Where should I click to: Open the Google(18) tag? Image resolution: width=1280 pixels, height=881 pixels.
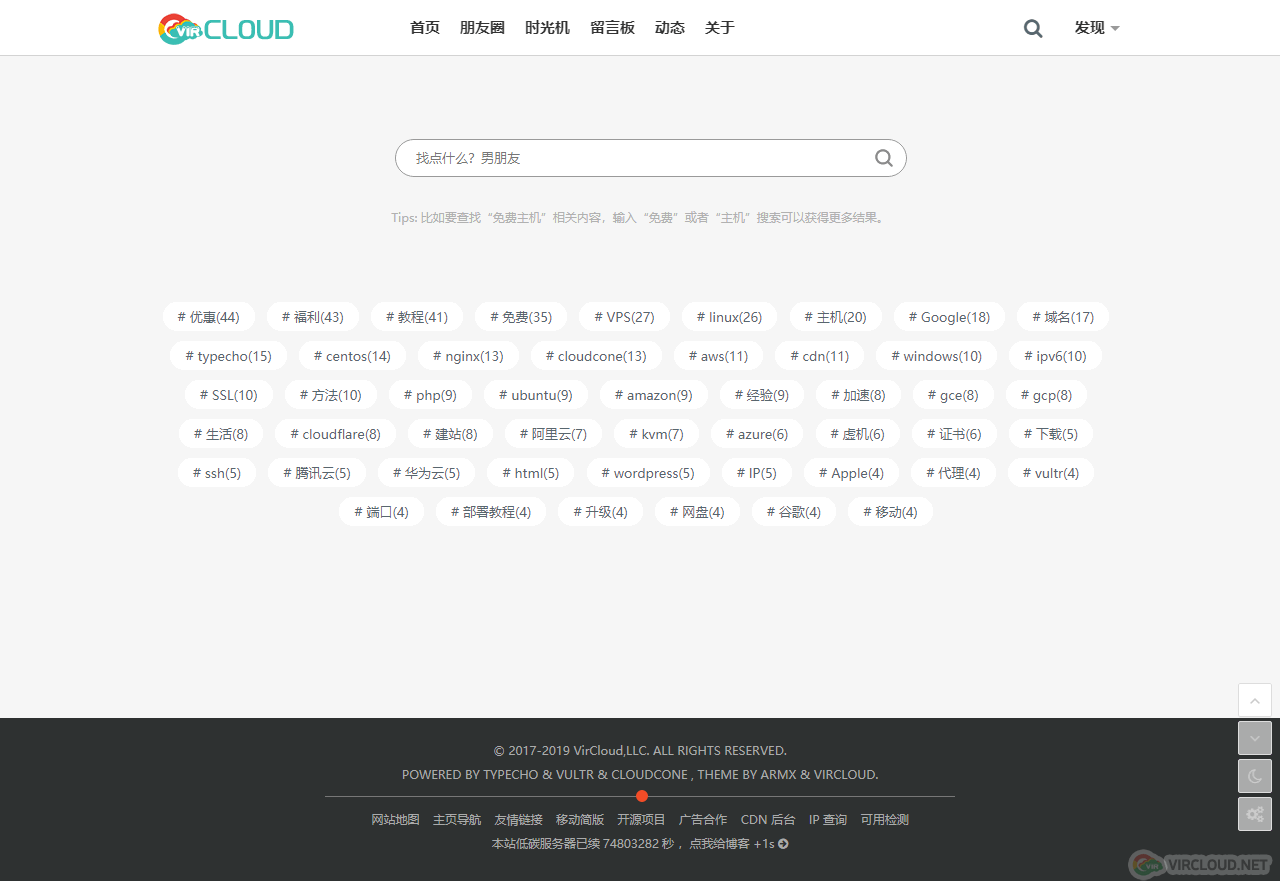(949, 317)
